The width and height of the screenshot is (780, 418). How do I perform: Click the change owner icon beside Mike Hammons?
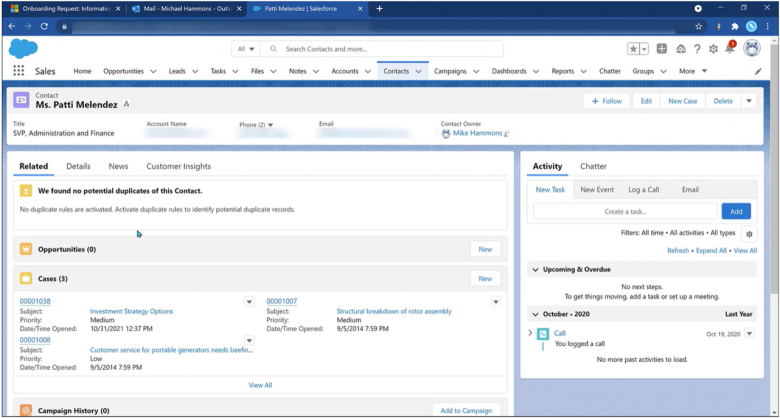tap(506, 133)
